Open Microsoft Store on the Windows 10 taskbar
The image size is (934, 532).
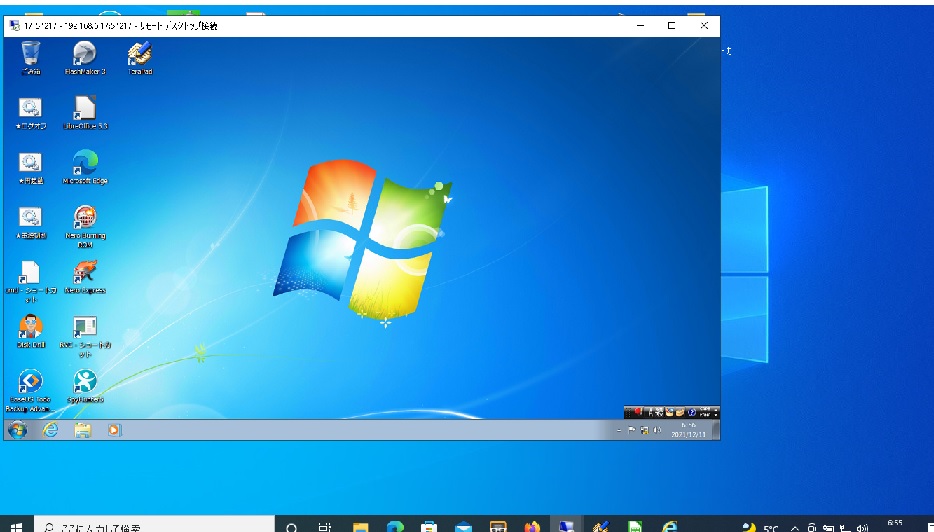click(x=429, y=527)
